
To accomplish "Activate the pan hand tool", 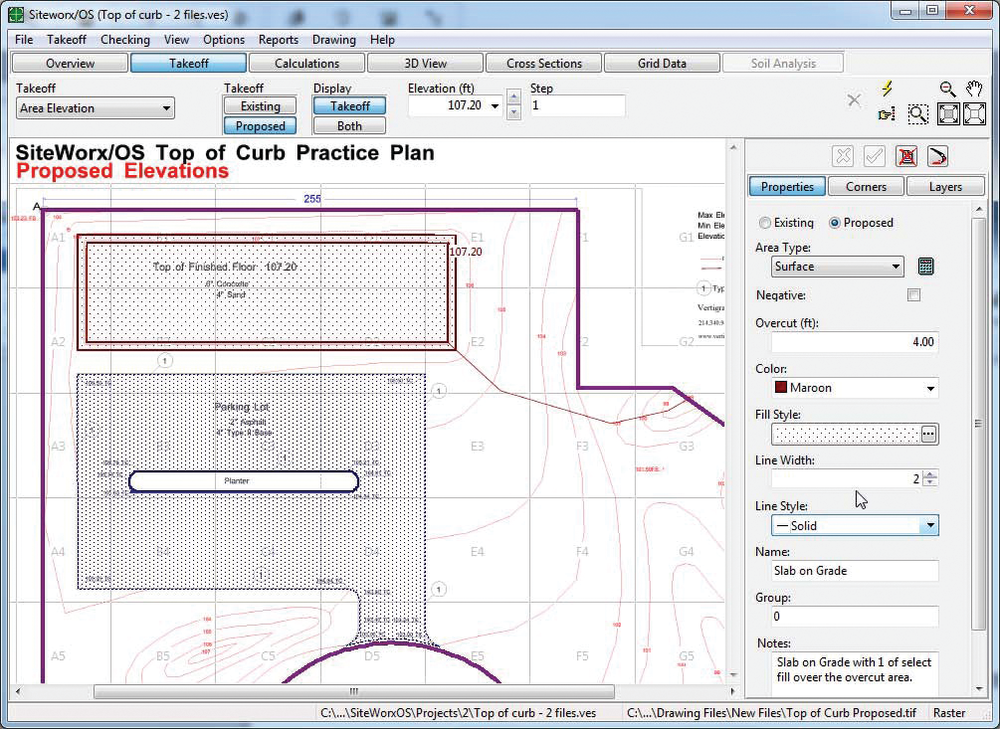I will coord(974,89).
